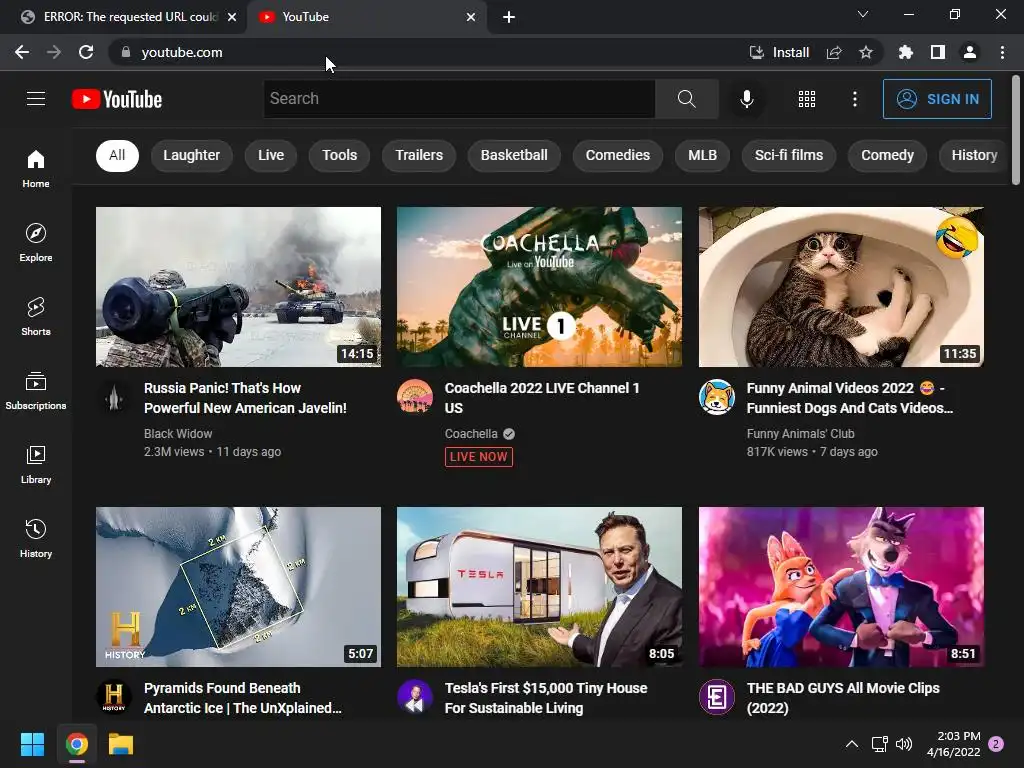Click the page vertical scrollbar

click(x=1016, y=131)
